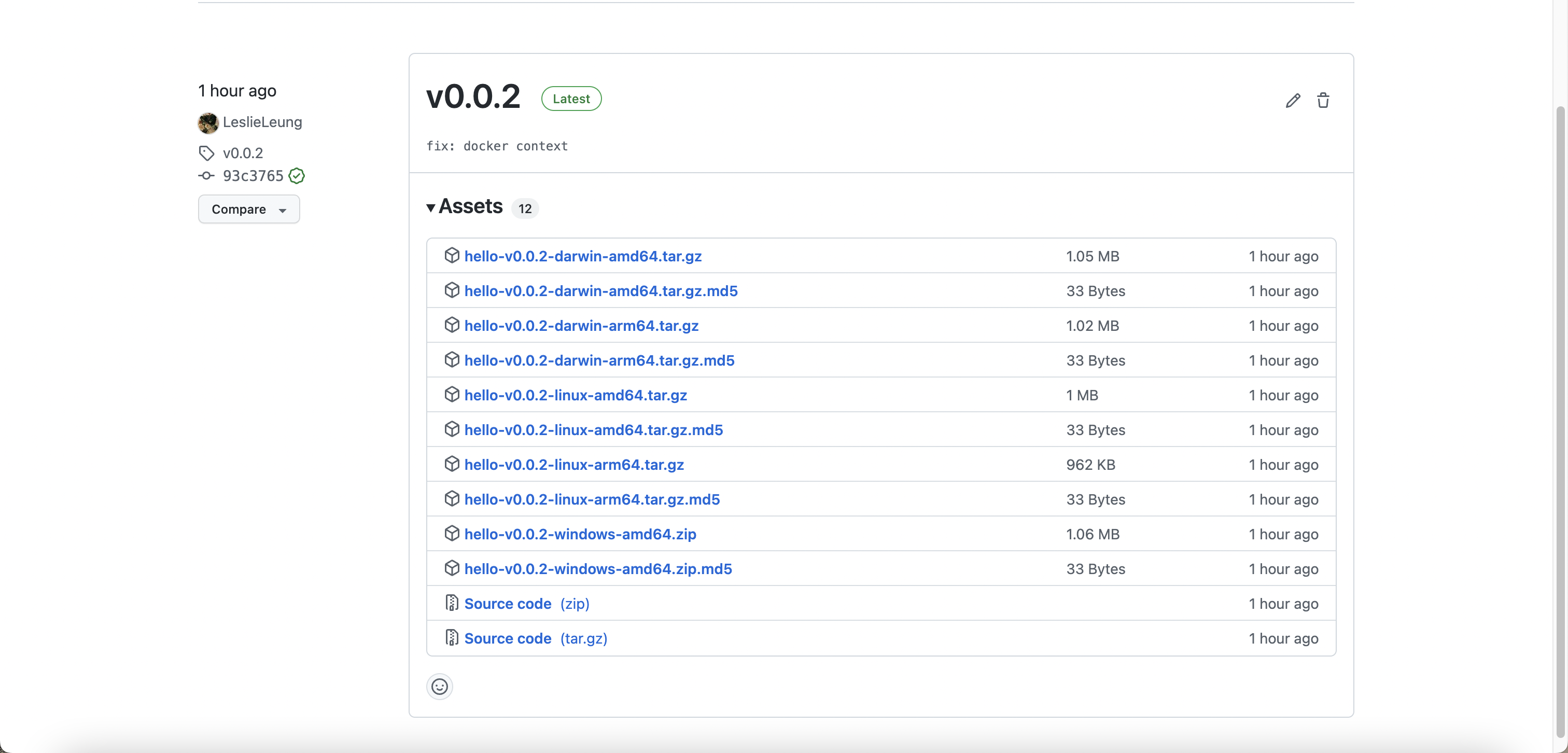Download hello-v0.0.2-linux-amd64.tar.gz
The height and width of the screenshot is (753, 1568).
pyautogui.click(x=575, y=395)
